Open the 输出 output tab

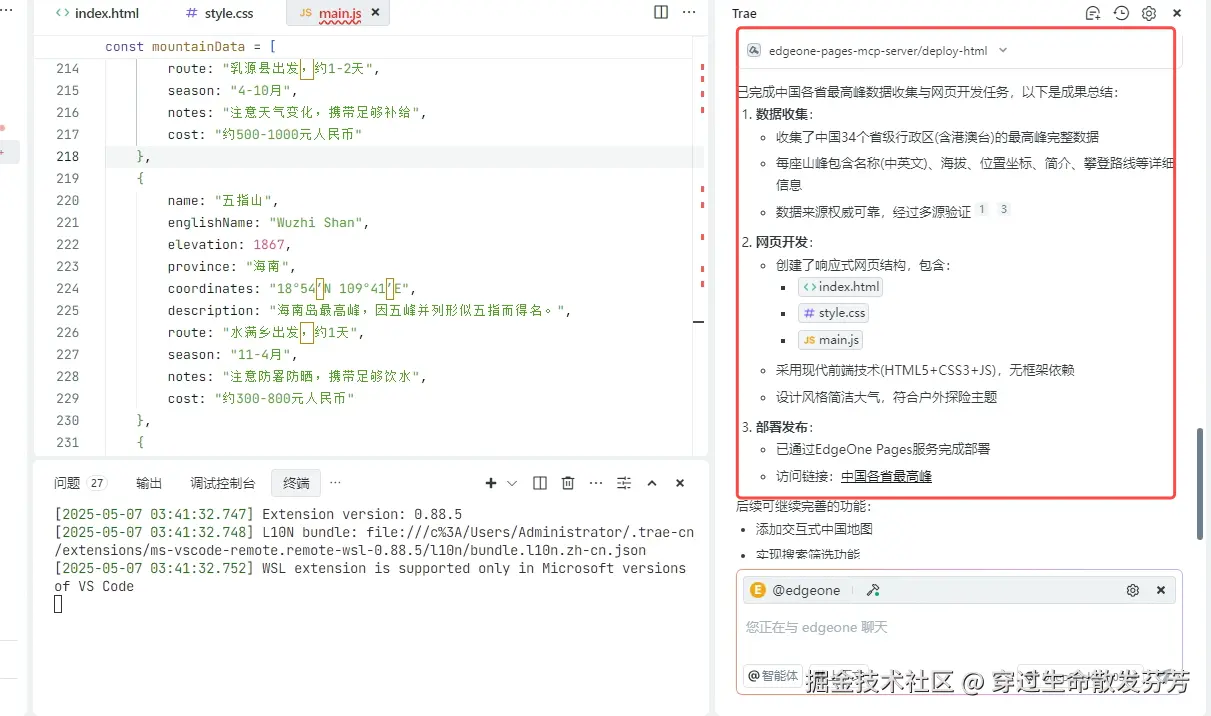(149, 483)
